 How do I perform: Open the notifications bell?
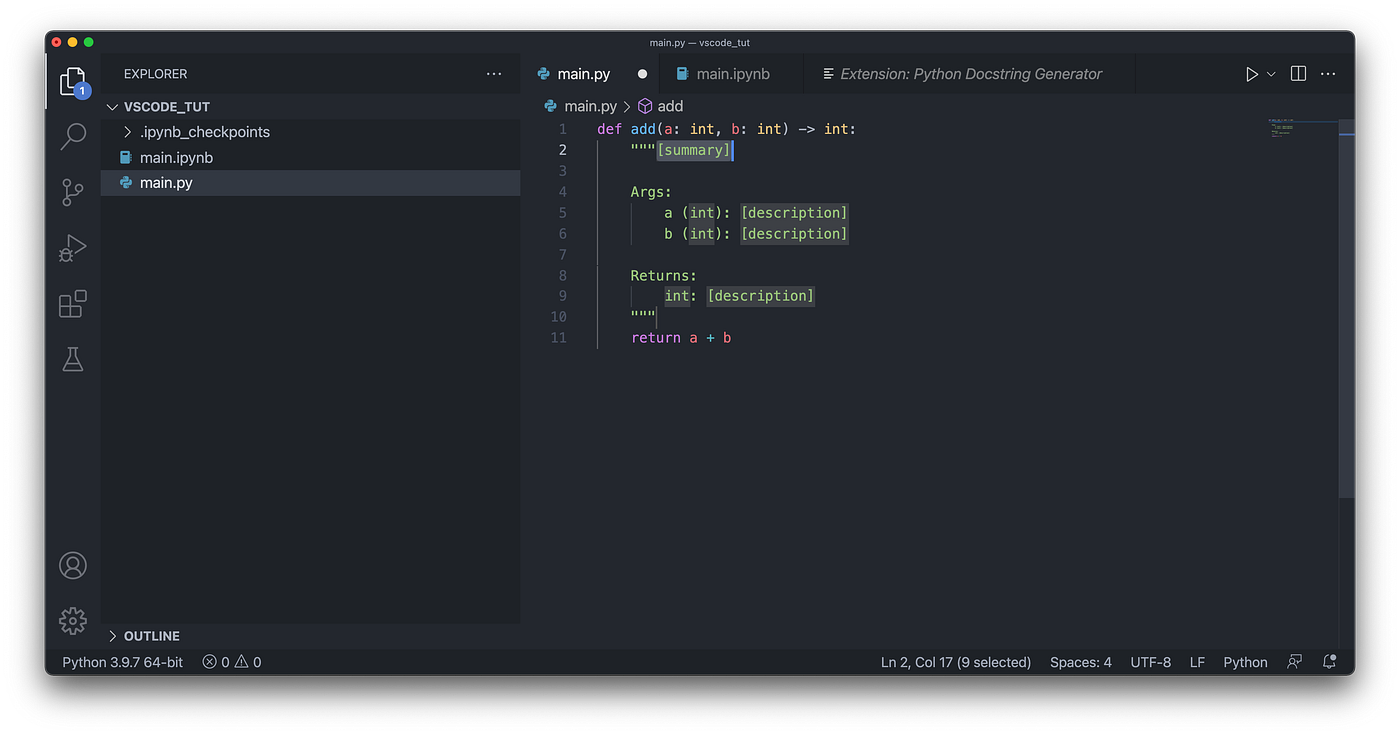(1329, 661)
